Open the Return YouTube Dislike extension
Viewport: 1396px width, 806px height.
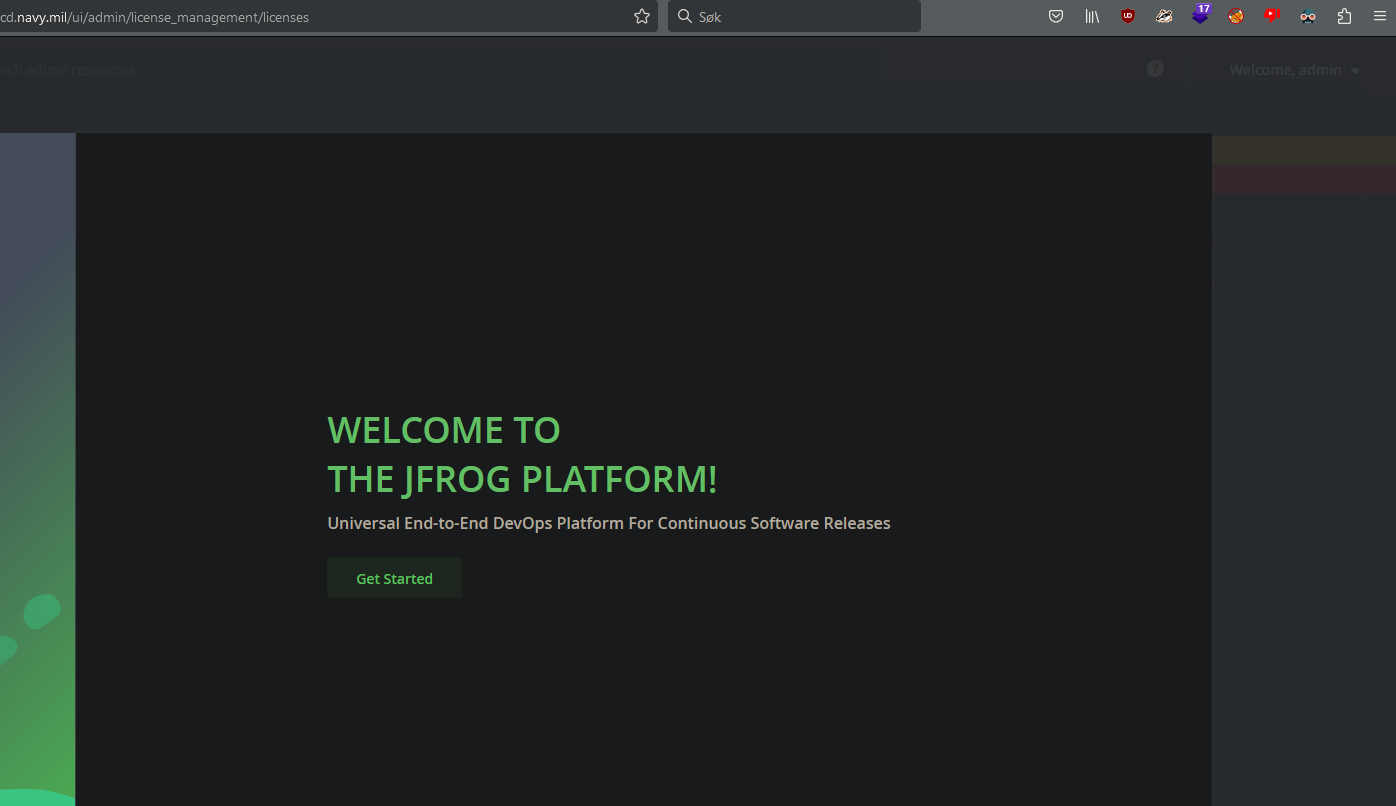coord(1272,16)
